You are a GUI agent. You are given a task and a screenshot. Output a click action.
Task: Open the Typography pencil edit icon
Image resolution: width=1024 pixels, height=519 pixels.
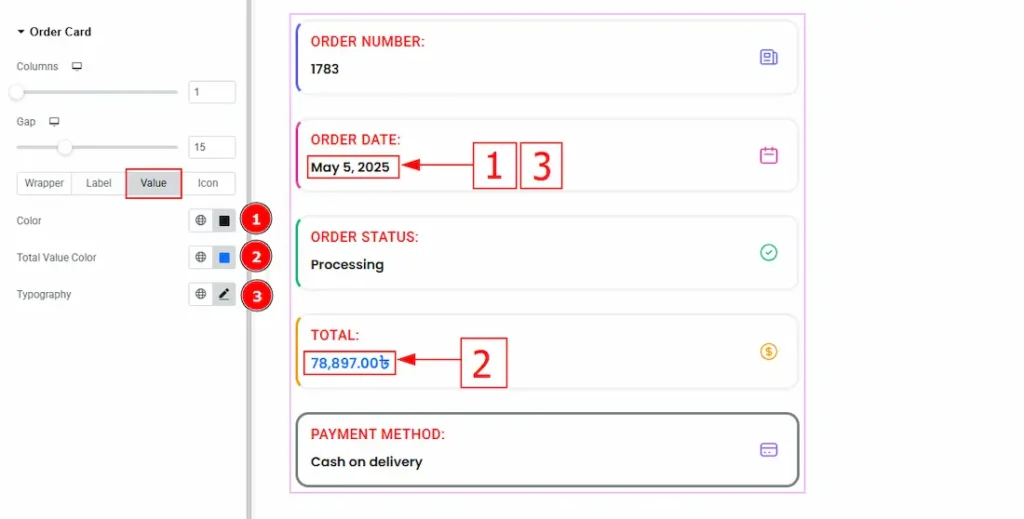(x=224, y=294)
